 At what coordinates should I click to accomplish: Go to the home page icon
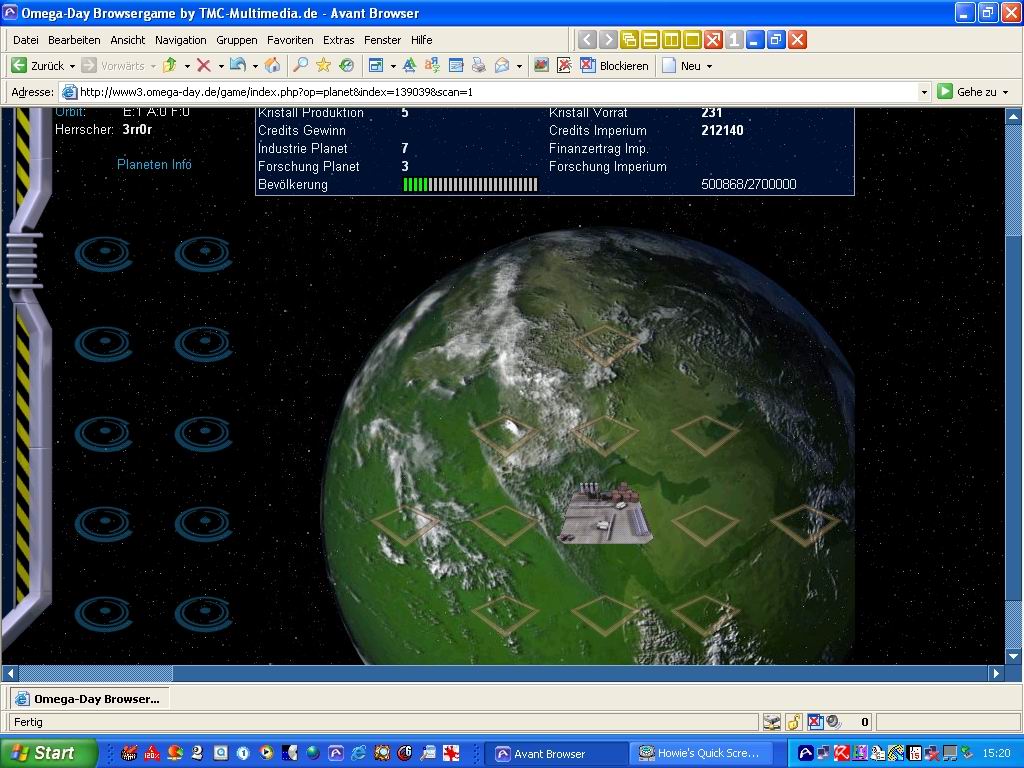(272, 65)
